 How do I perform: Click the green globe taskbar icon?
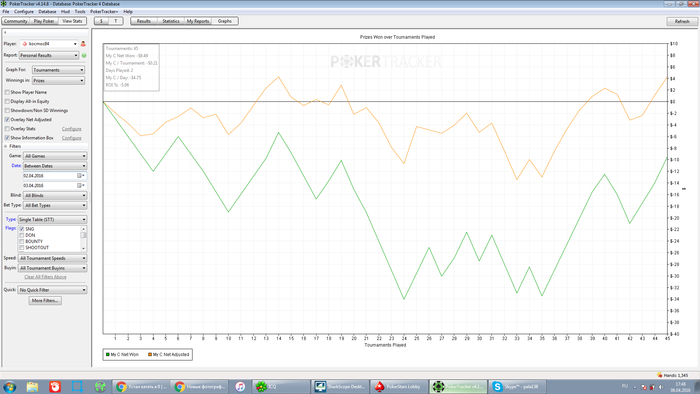click(100, 387)
